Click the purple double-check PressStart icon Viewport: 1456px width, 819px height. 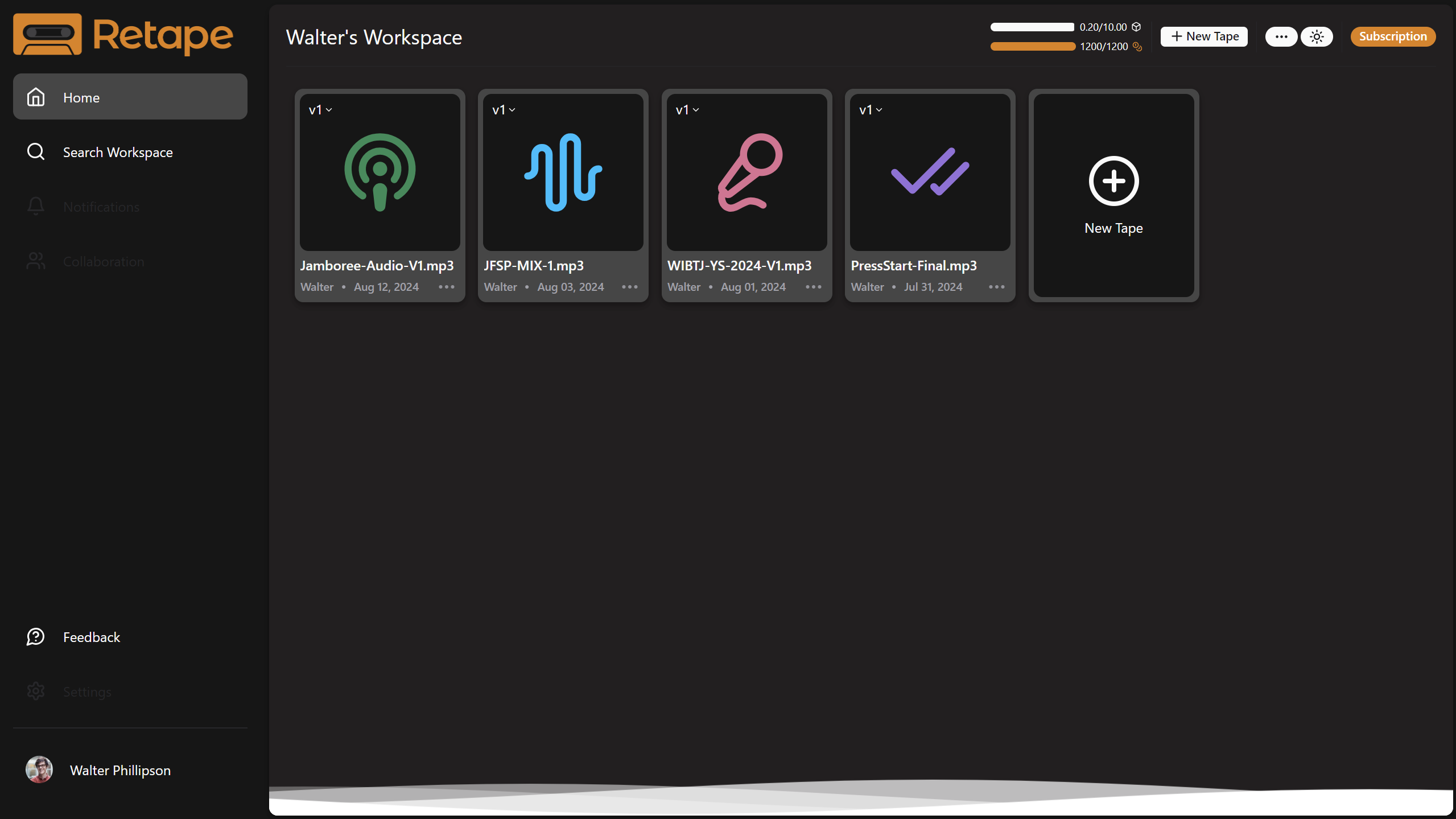click(930, 172)
